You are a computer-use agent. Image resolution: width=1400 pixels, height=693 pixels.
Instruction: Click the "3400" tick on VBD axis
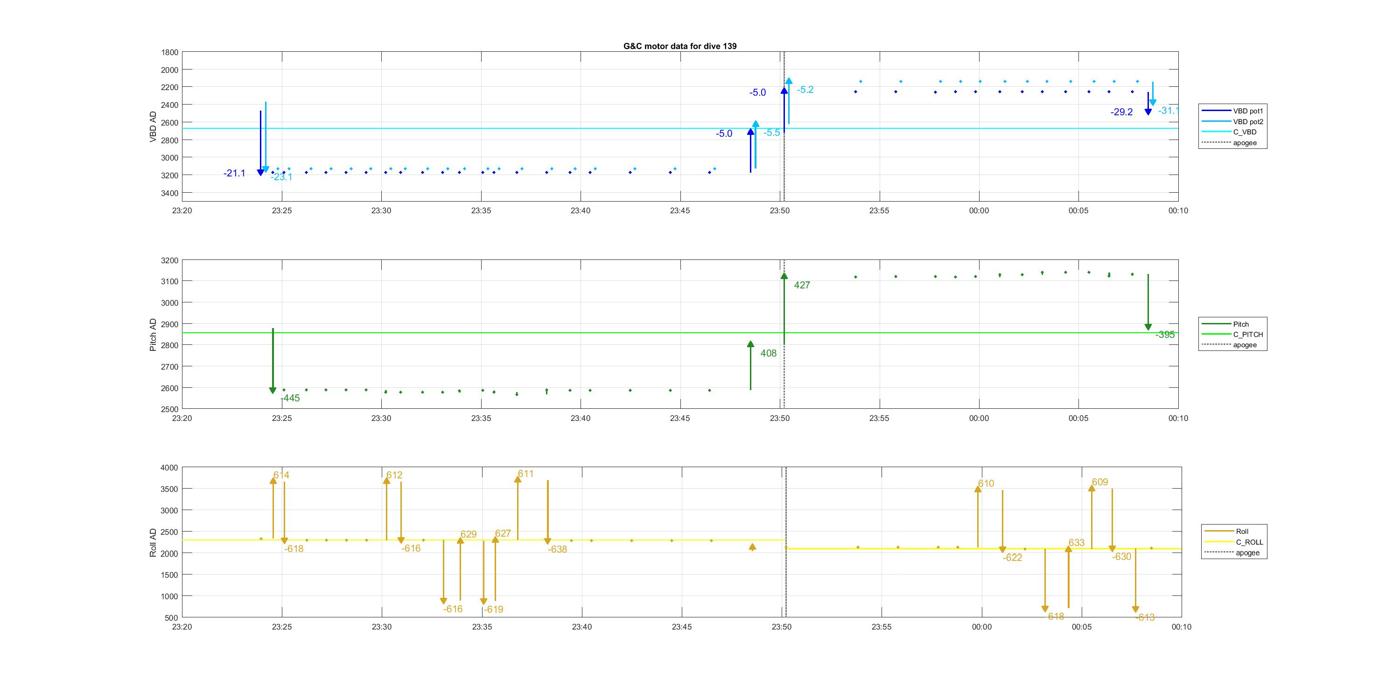(x=170, y=192)
